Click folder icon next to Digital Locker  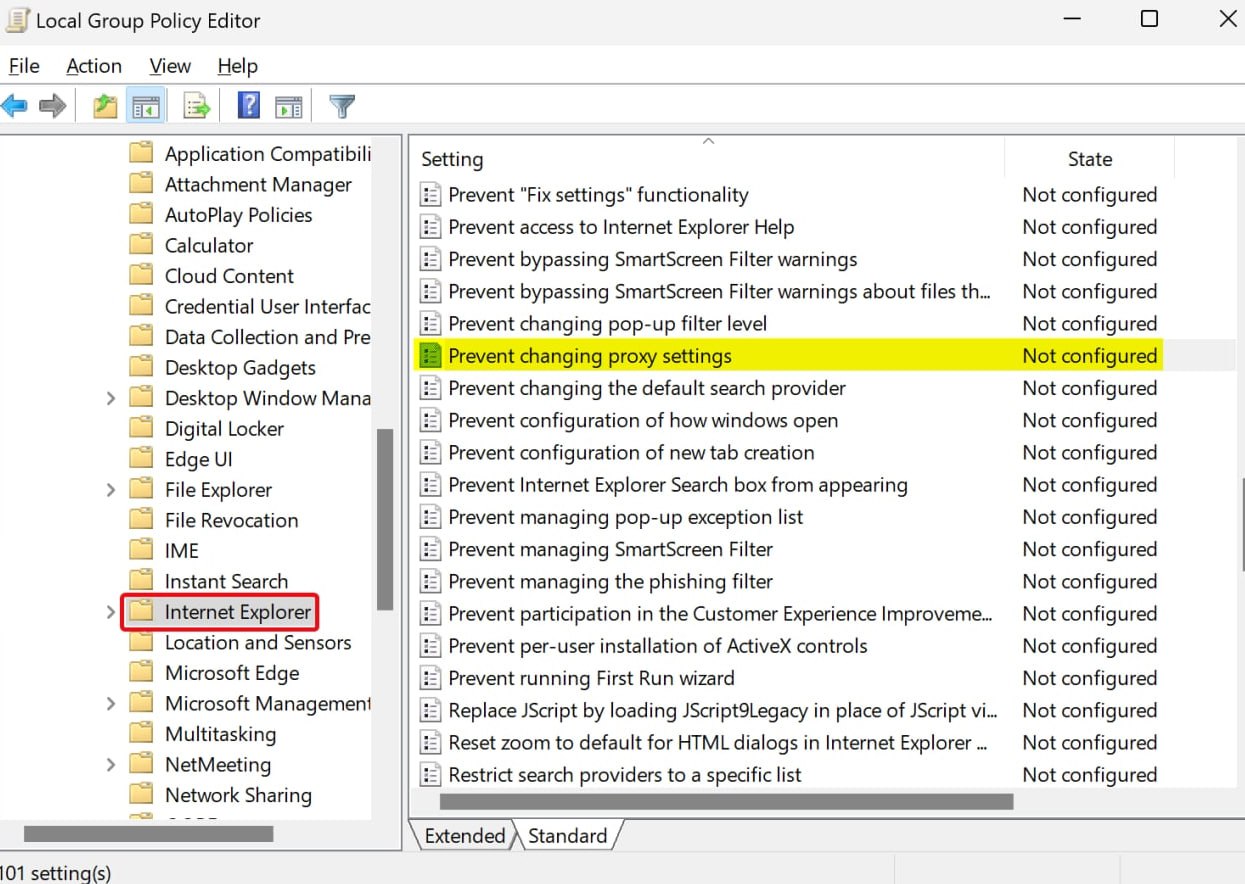pyautogui.click(x=142, y=428)
